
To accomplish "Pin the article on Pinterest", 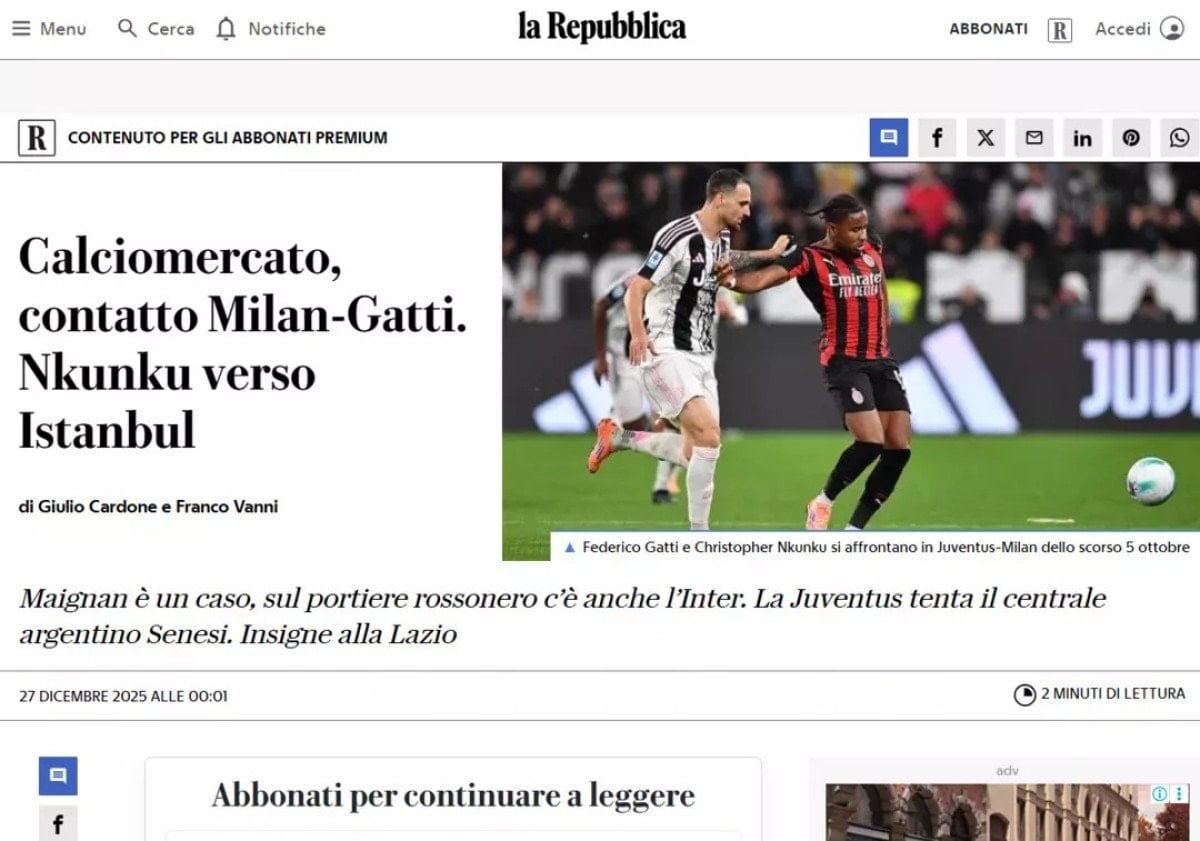I will click(x=1131, y=138).
